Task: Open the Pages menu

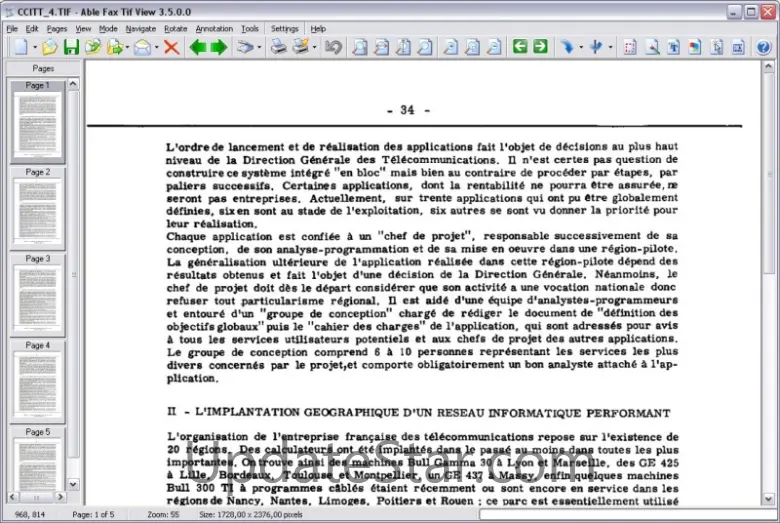Action: [57, 29]
